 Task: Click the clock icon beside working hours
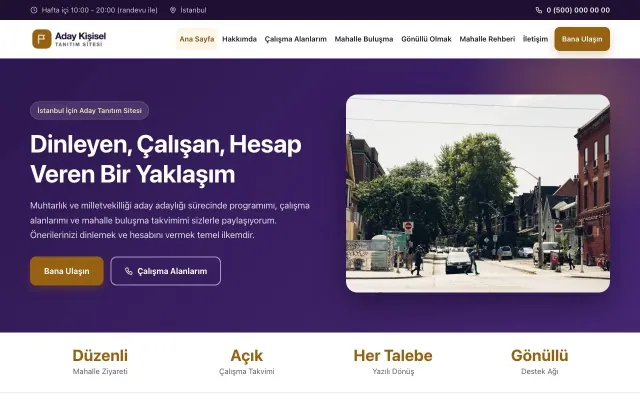coord(34,10)
